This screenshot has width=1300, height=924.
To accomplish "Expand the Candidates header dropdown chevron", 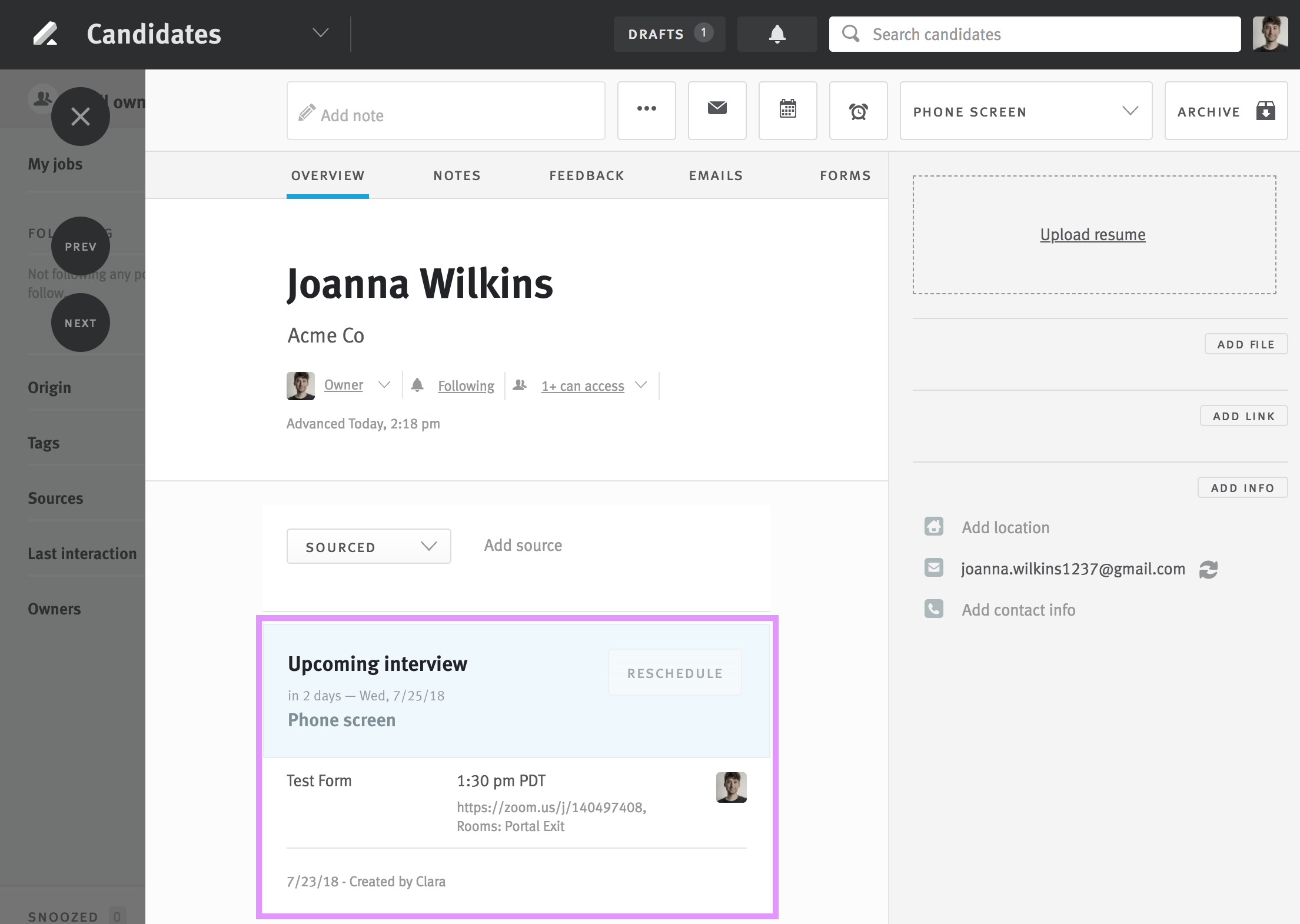I will 320,33.
